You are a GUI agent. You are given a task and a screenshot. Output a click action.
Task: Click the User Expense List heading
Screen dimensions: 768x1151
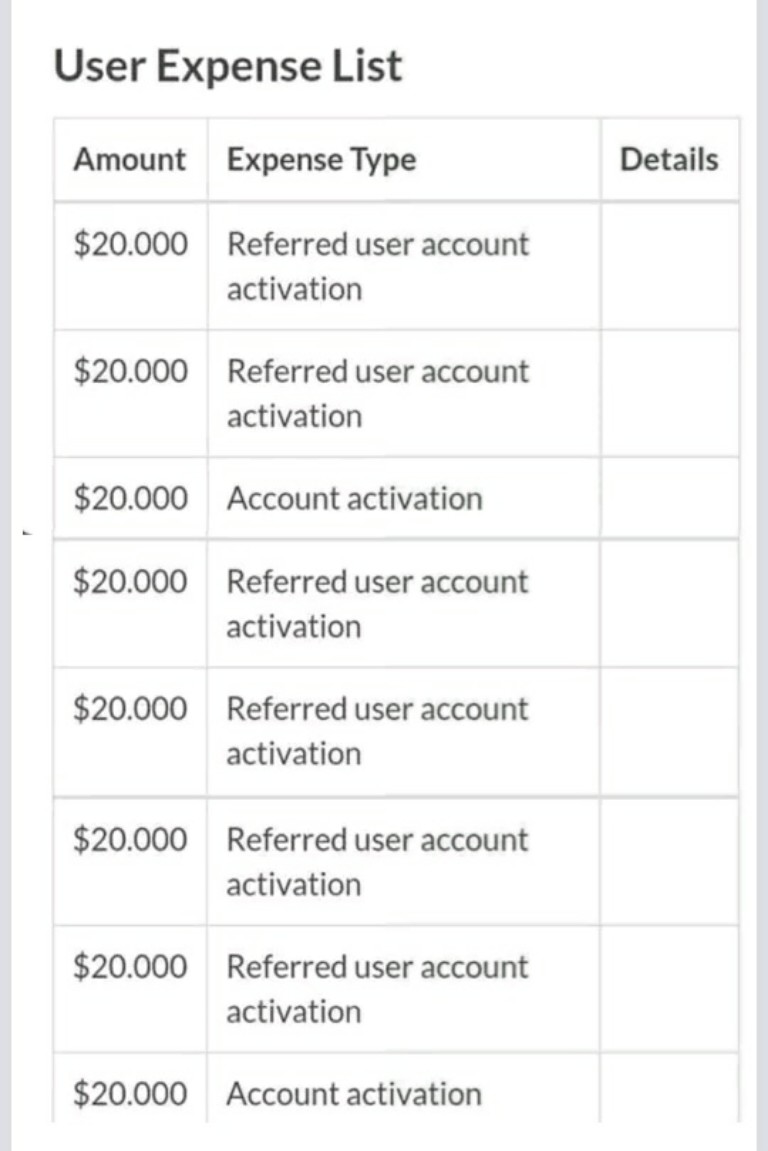[x=228, y=67]
